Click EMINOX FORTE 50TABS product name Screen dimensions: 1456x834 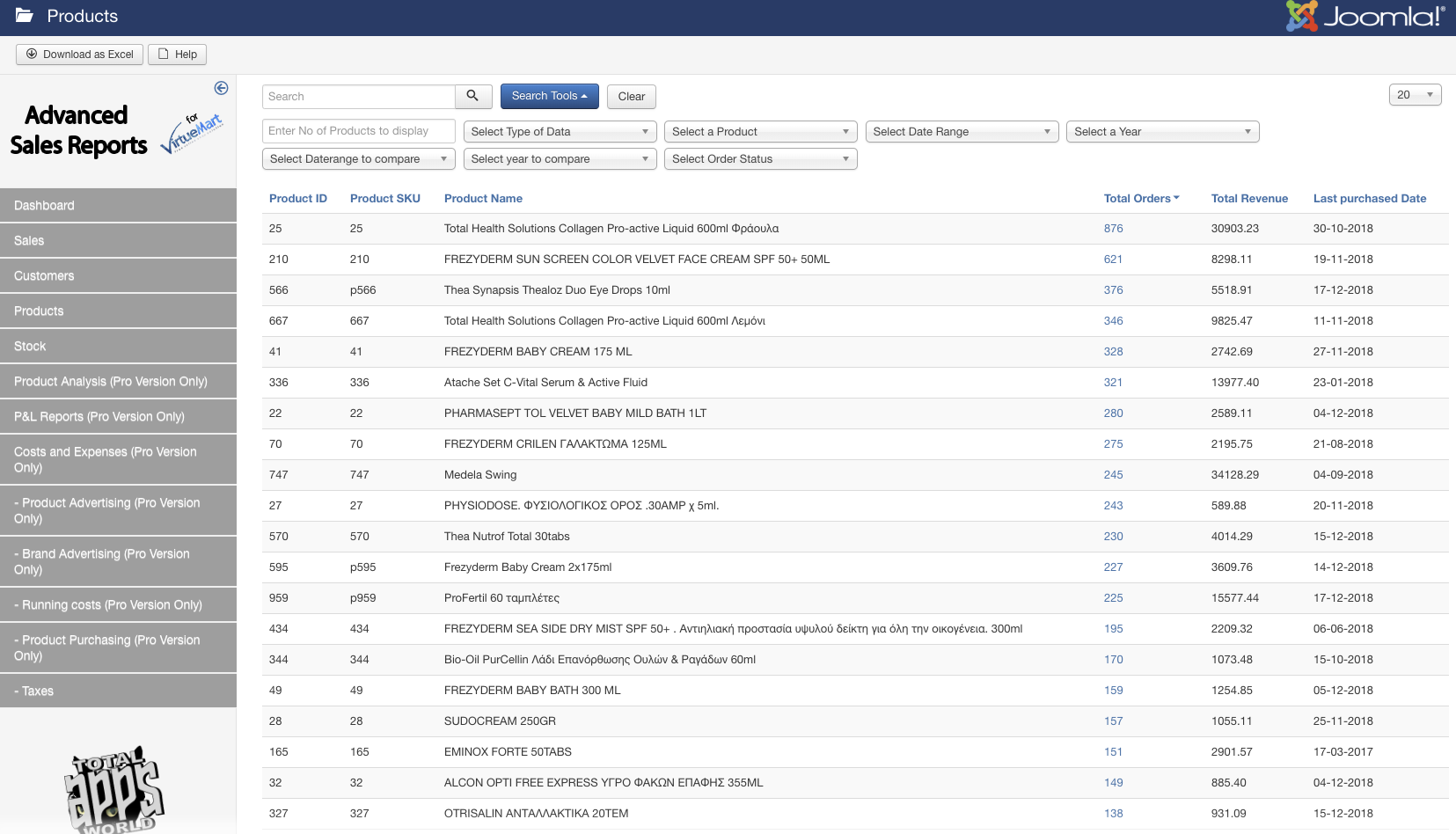point(508,752)
